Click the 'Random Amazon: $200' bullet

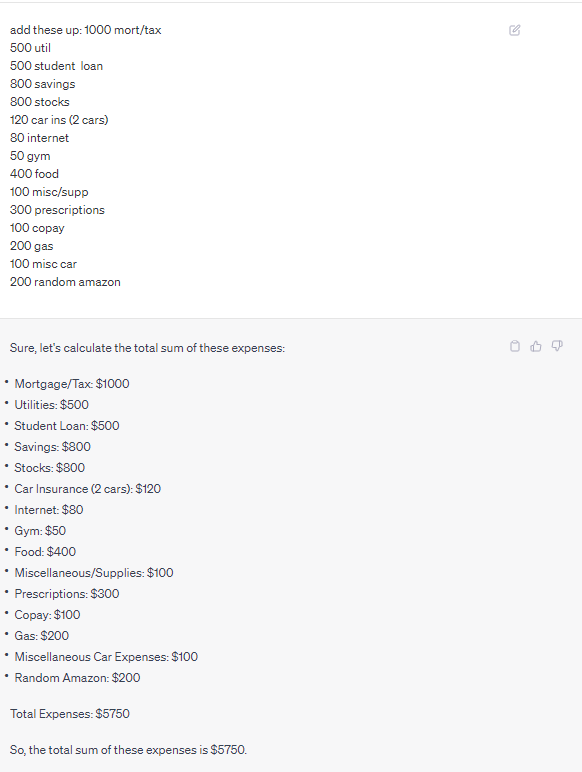click(x=77, y=677)
